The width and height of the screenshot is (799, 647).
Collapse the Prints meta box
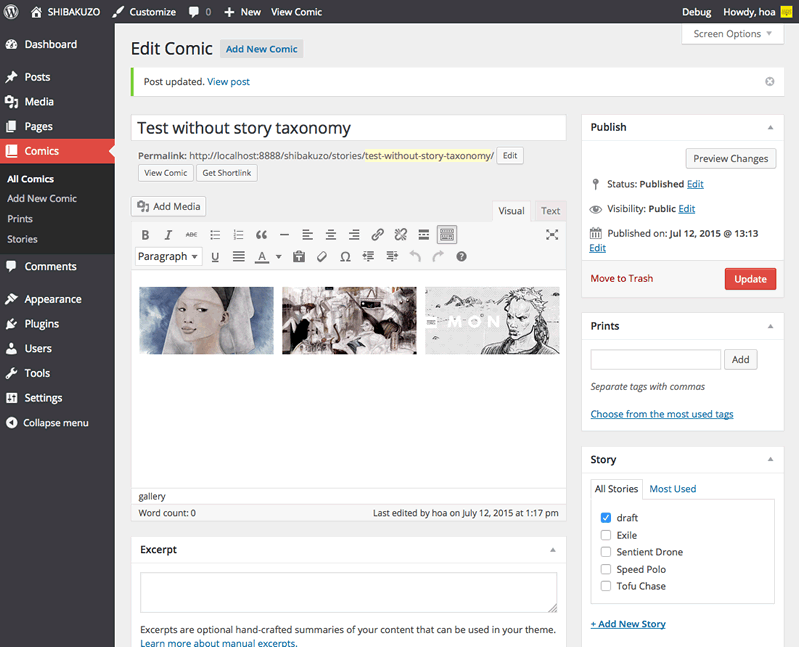click(x=770, y=326)
